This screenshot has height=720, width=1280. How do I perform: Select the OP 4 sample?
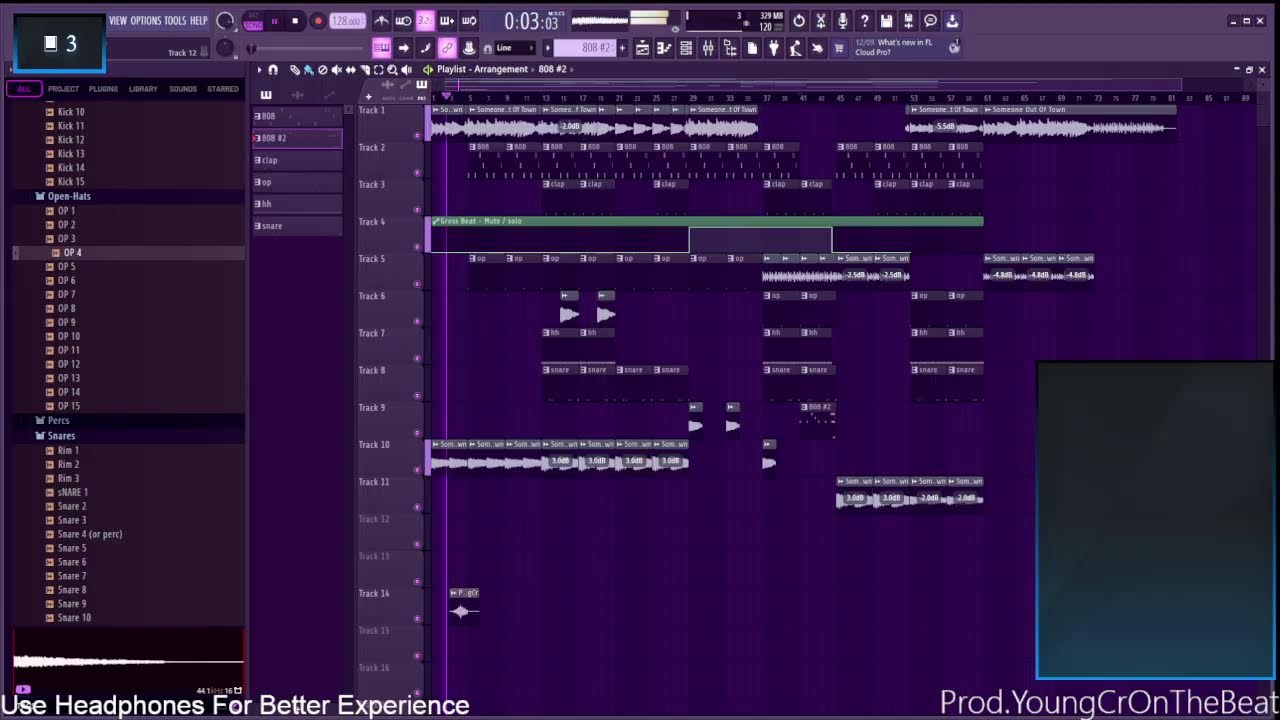[x=73, y=253]
